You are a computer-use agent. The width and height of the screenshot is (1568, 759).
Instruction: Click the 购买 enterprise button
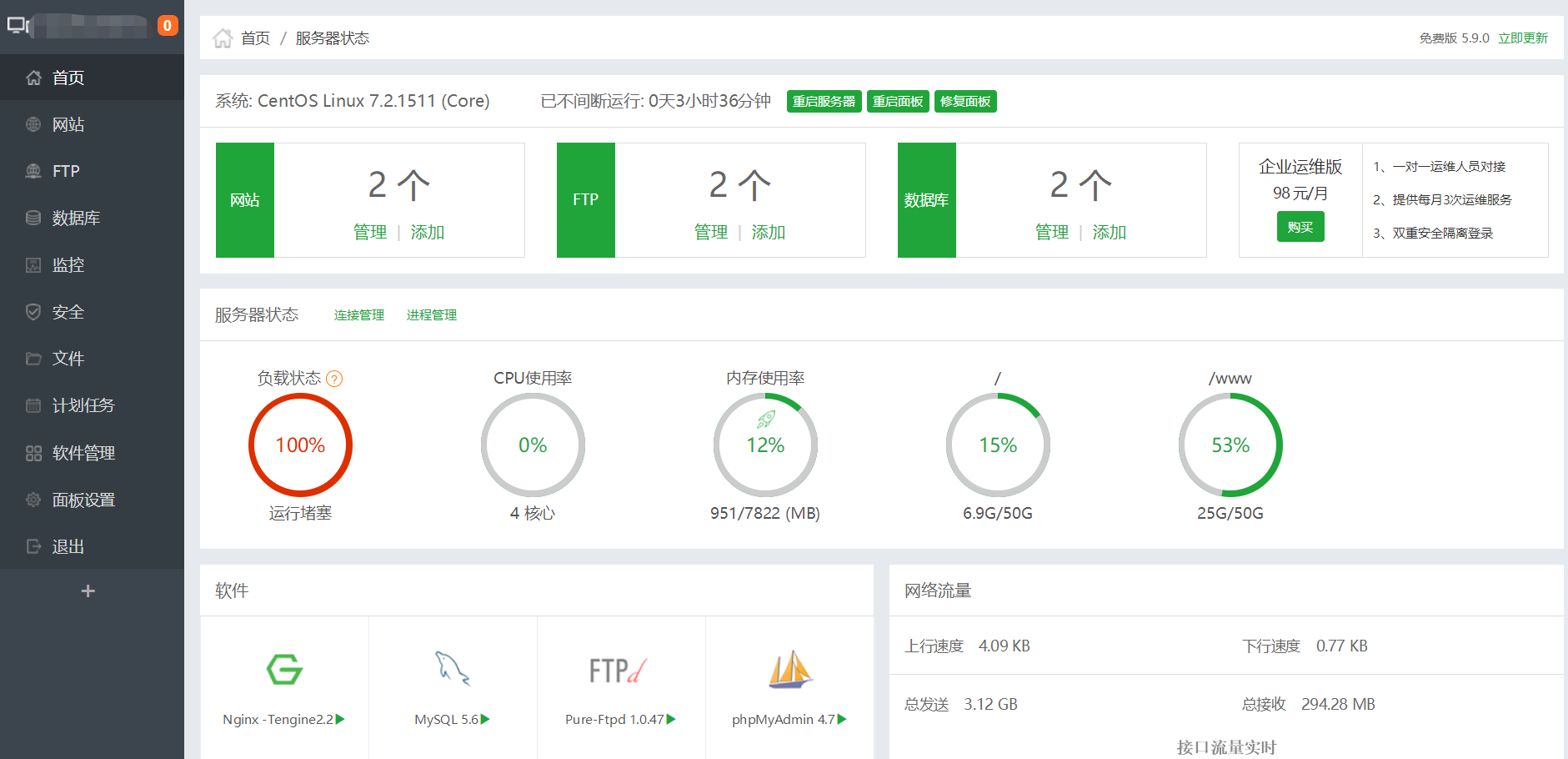1300,227
